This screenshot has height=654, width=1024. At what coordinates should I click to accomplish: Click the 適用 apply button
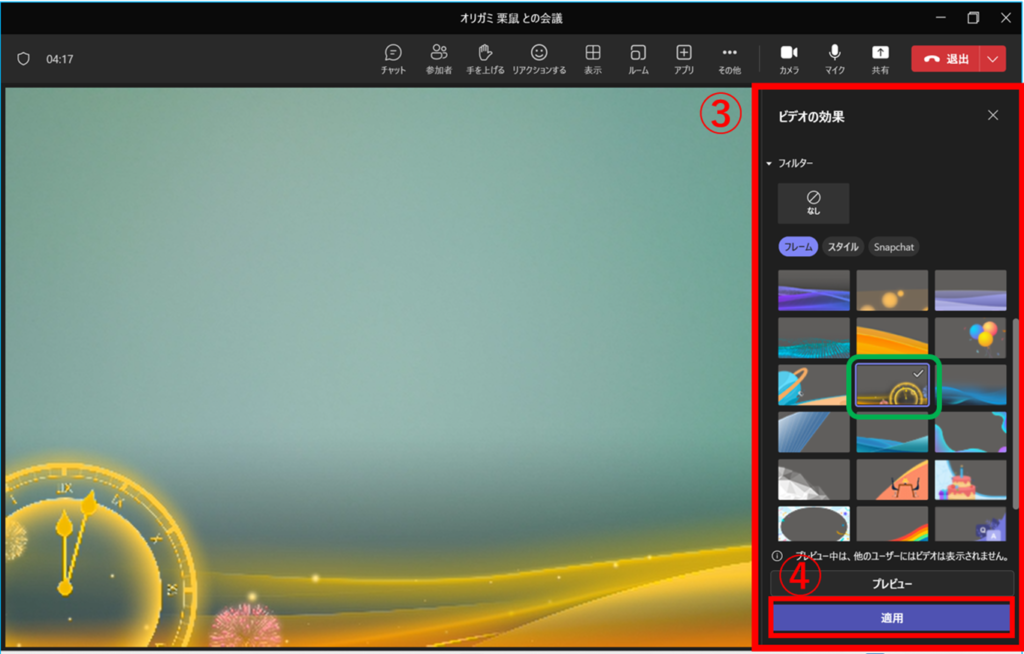point(891,618)
